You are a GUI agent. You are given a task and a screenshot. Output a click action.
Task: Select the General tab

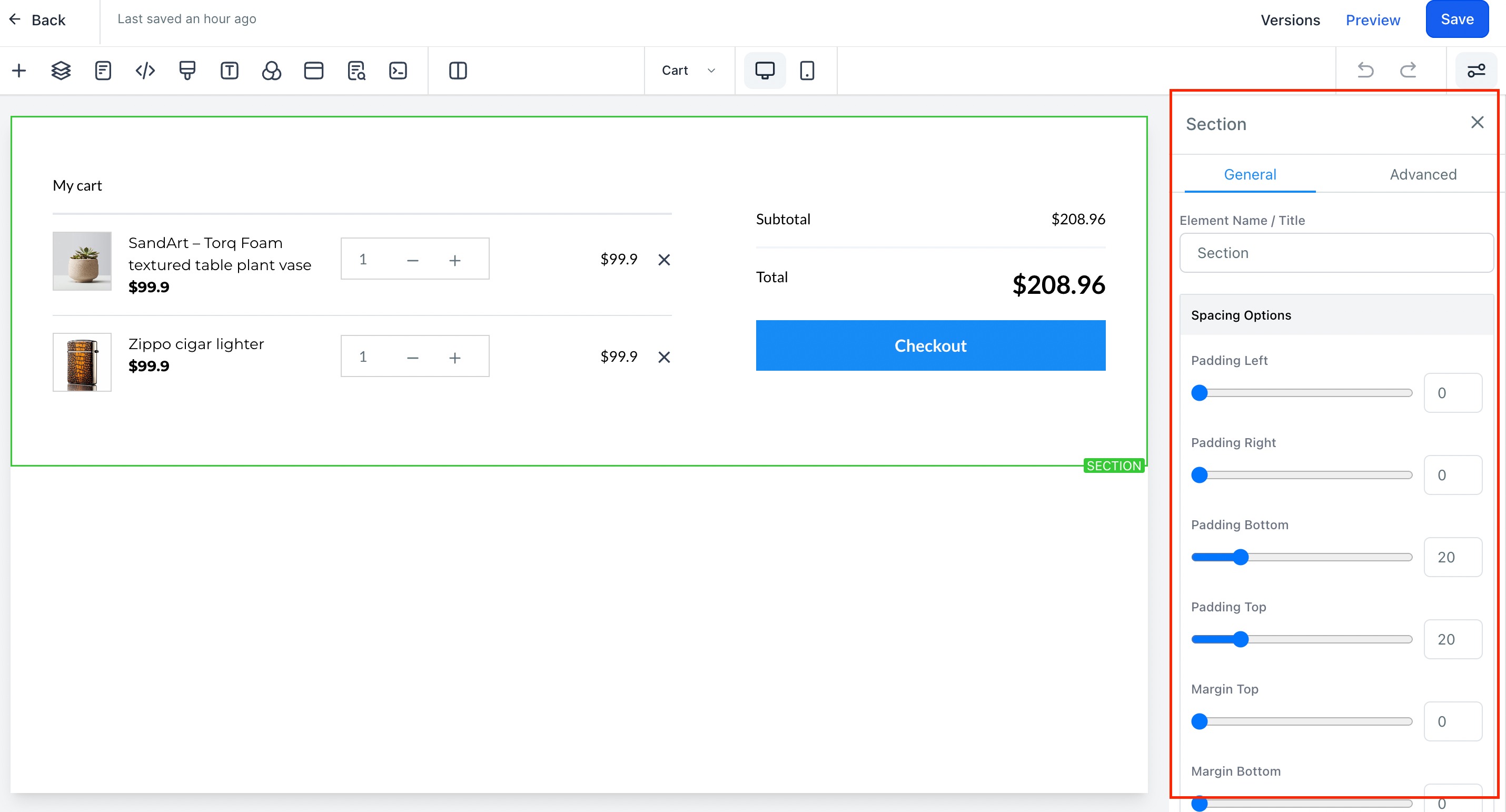pos(1250,174)
